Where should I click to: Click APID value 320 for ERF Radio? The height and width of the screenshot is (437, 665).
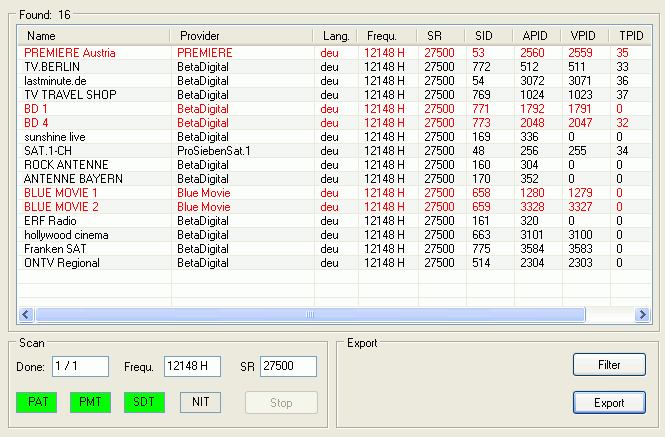(529, 221)
